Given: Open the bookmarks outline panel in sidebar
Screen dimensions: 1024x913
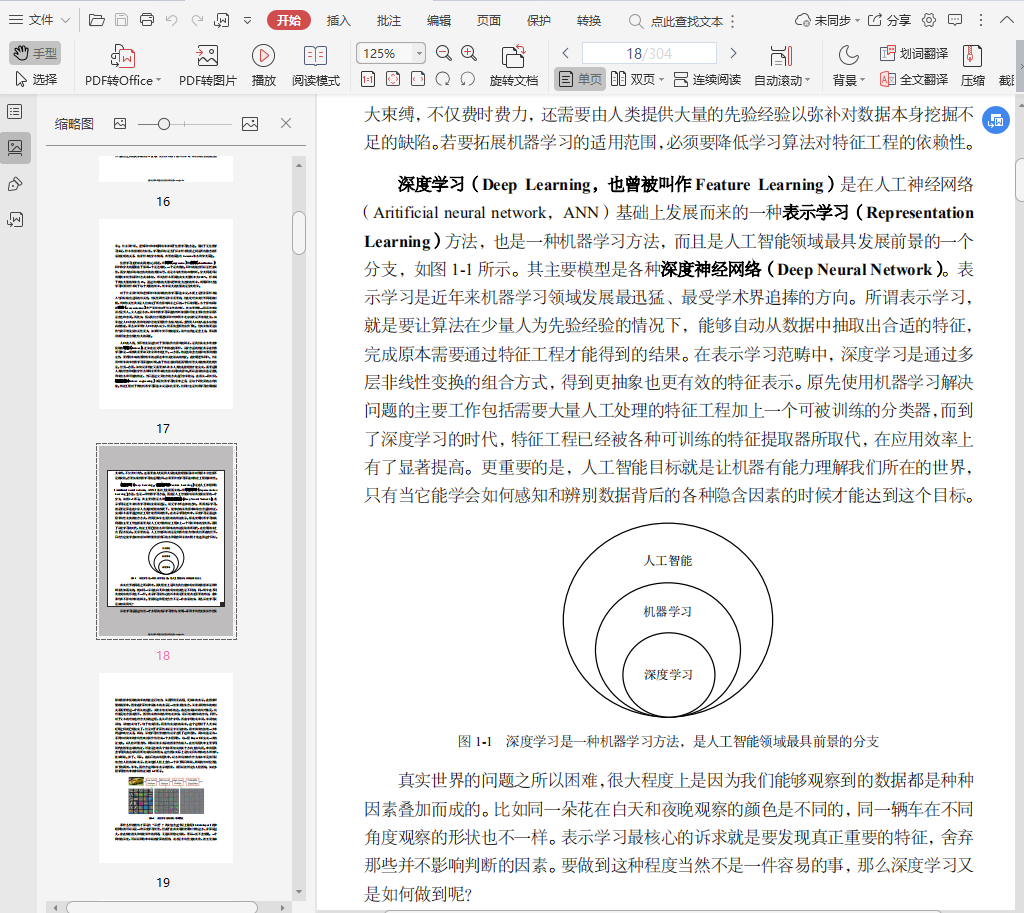Looking at the screenshot, I should point(15,112).
